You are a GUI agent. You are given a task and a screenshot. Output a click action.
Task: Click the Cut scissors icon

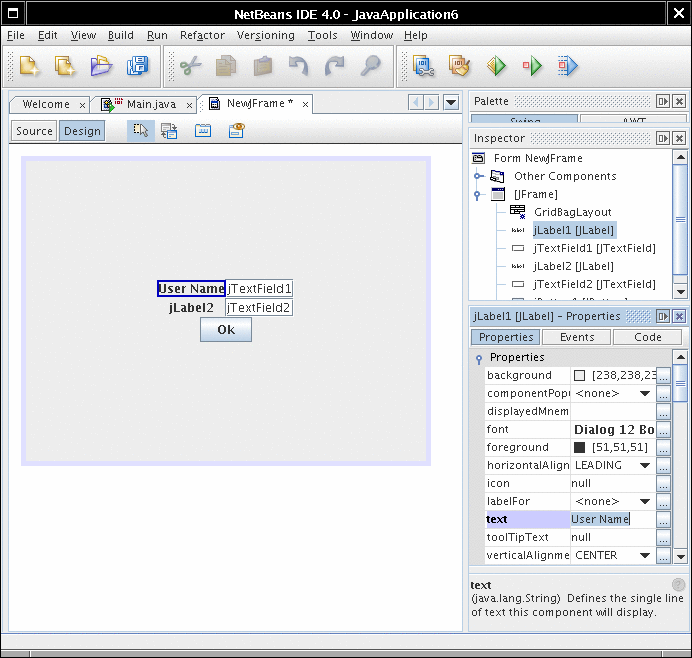(190, 67)
